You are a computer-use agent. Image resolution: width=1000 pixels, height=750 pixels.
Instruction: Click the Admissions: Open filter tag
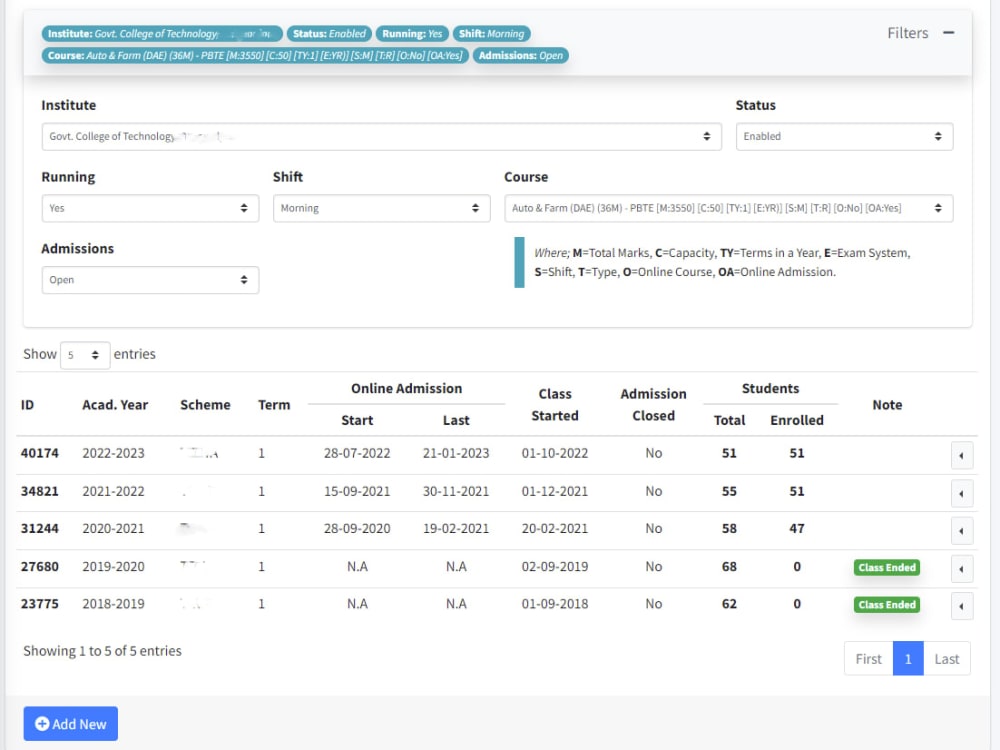point(520,55)
